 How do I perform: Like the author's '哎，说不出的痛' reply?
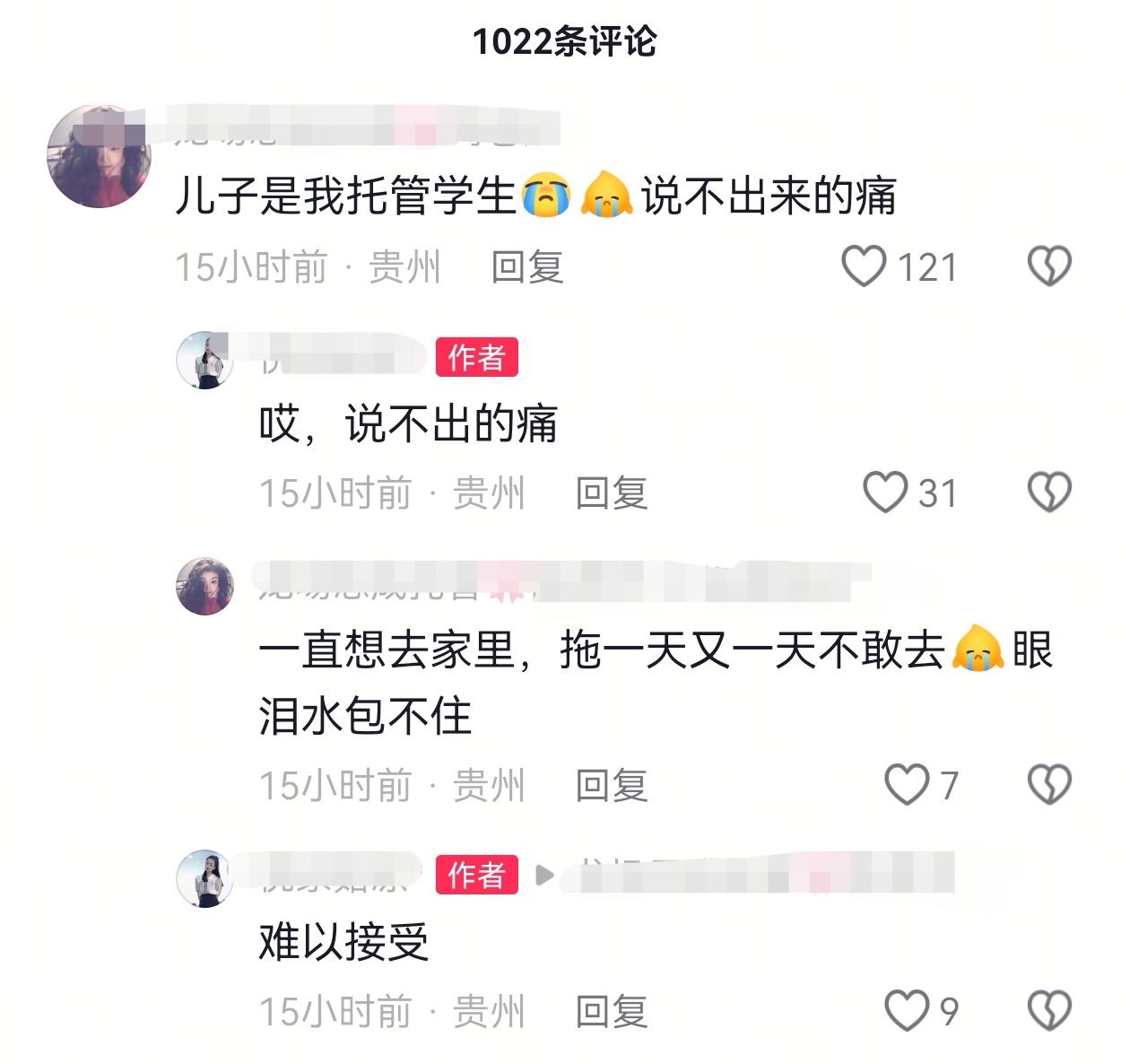[x=885, y=493]
